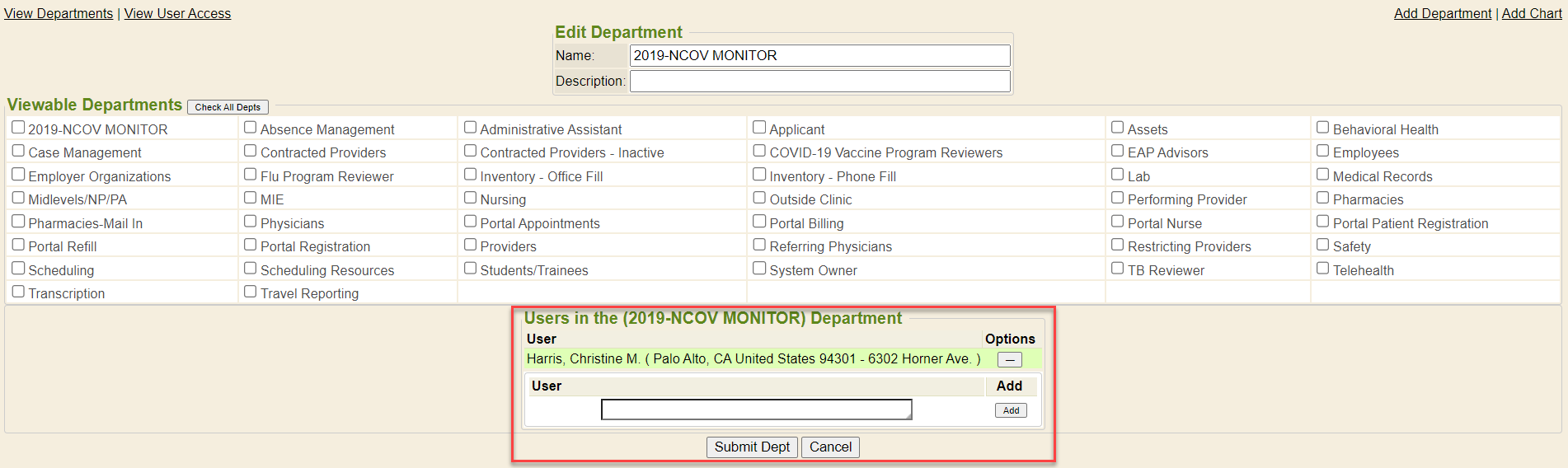1568x468 pixels.
Task: Click Add Department link
Action: coord(1443,13)
